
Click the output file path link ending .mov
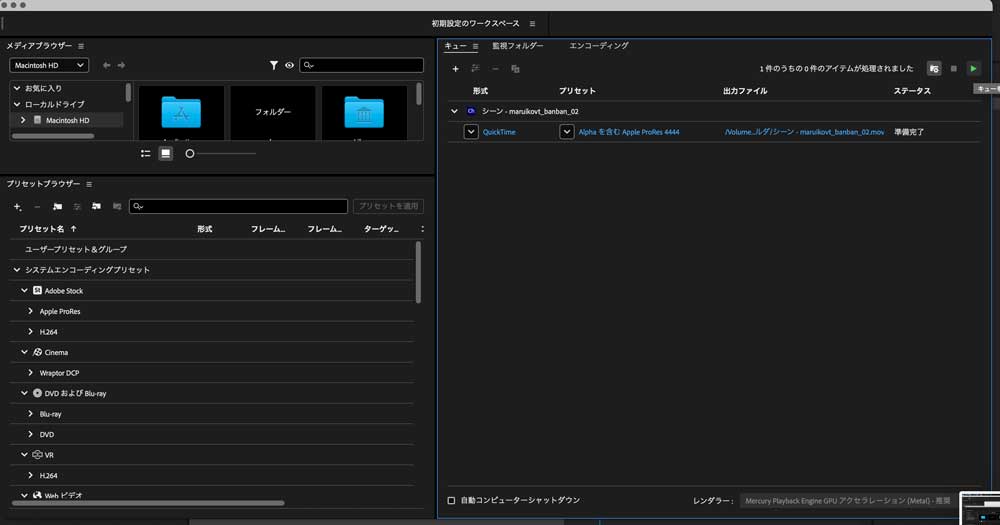click(x=804, y=132)
